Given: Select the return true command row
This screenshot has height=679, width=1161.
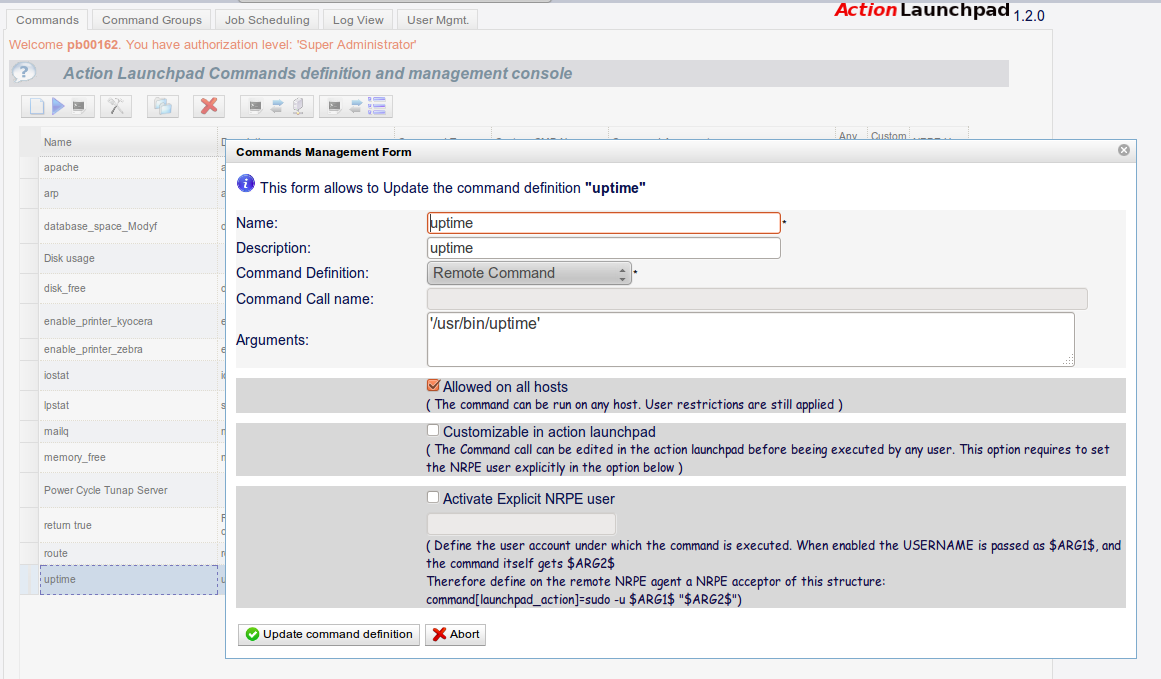Looking at the screenshot, I should pos(129,525).
